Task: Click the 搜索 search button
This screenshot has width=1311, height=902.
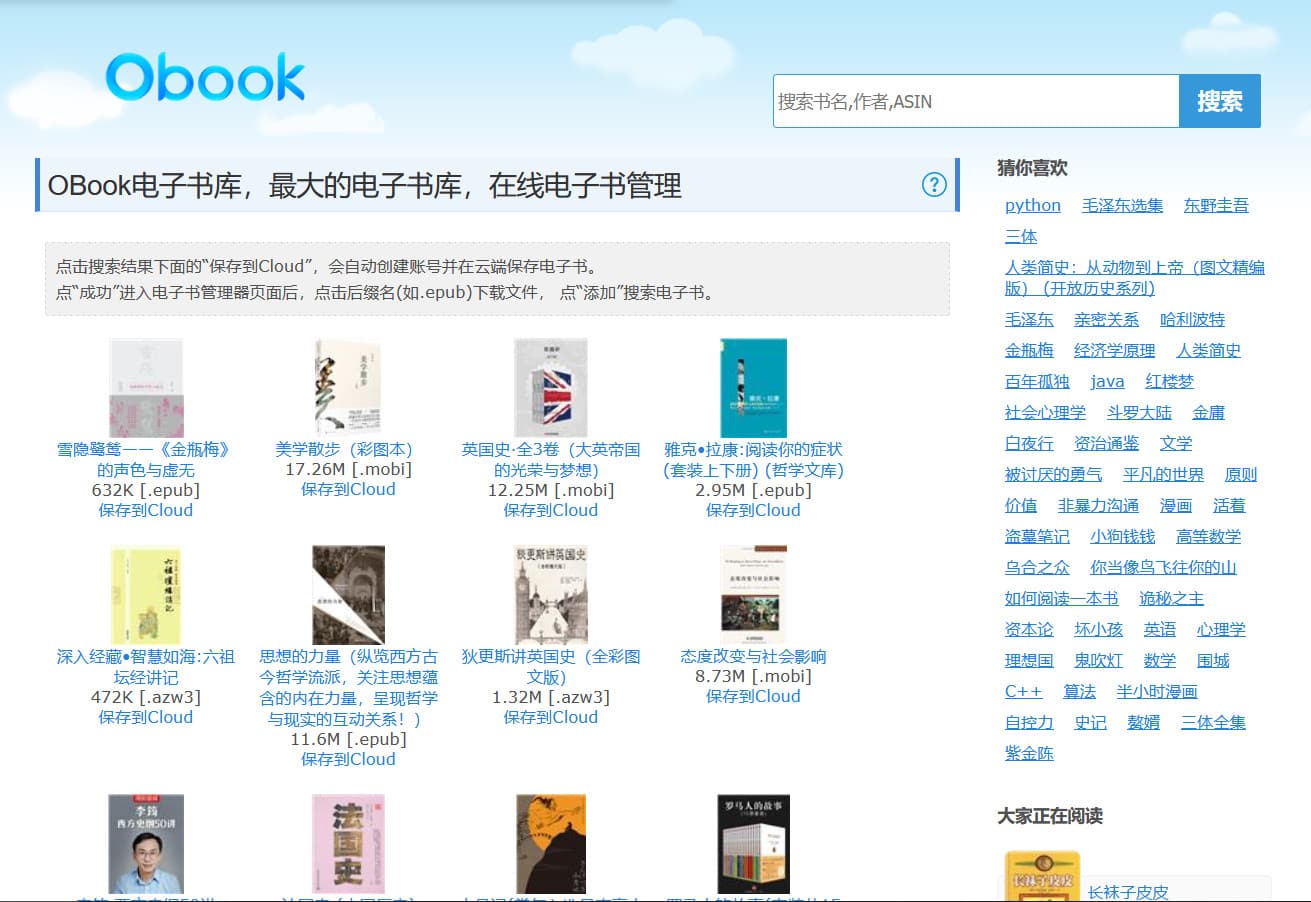Action: (x=1220, y=101)
